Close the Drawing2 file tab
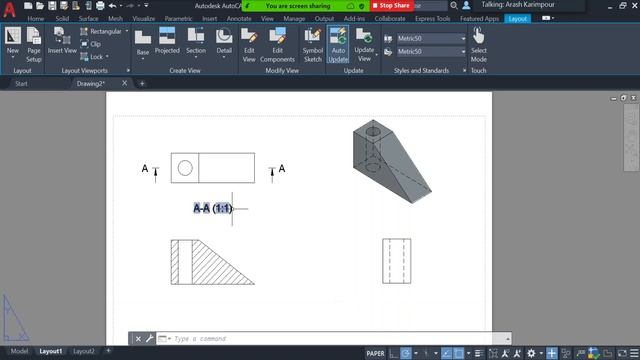Image resolution: width=640 pixels, height=360 pixels. tap(124, 83)
